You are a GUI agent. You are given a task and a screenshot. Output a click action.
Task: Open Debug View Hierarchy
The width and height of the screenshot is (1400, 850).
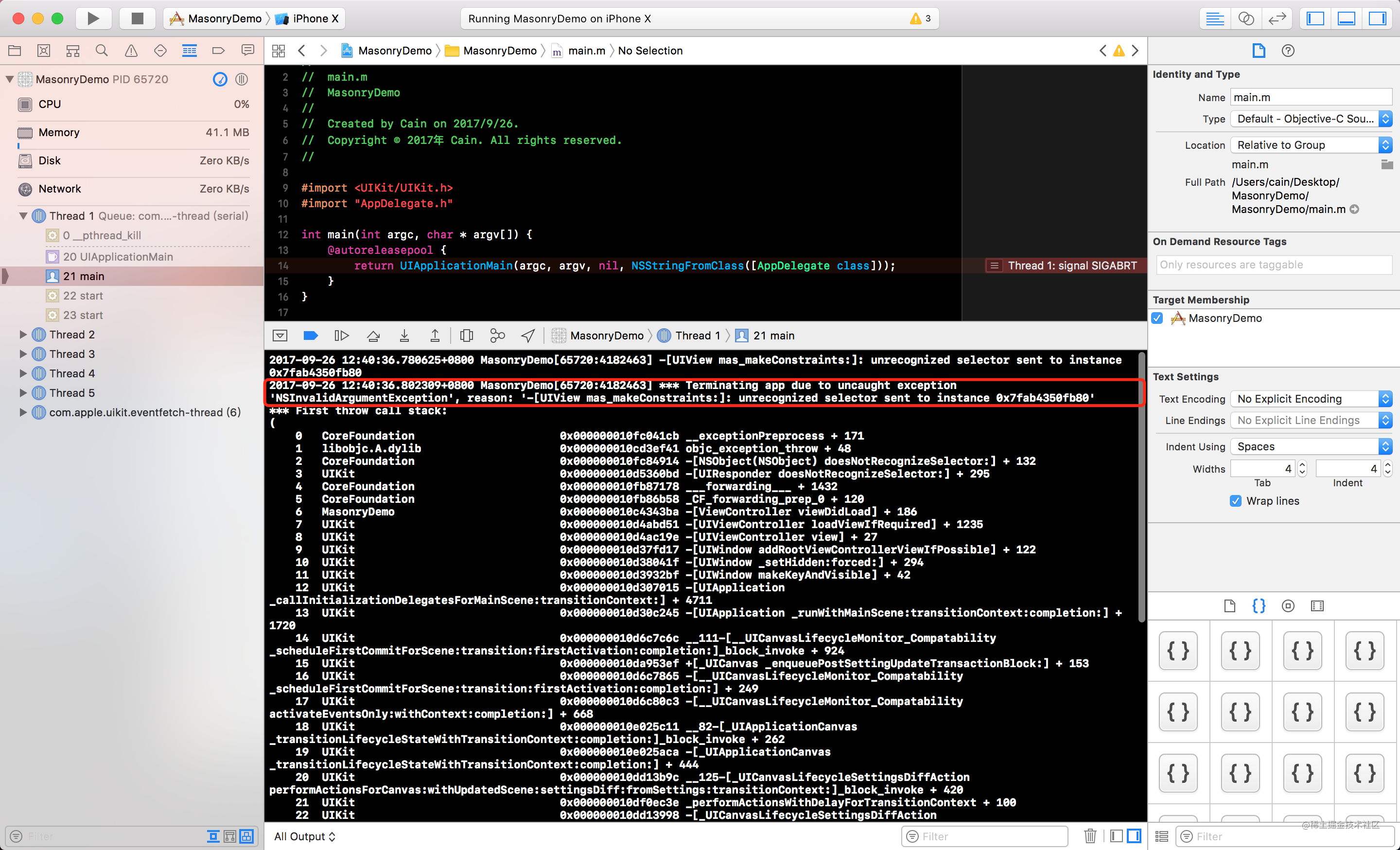[x=467, y=336]
